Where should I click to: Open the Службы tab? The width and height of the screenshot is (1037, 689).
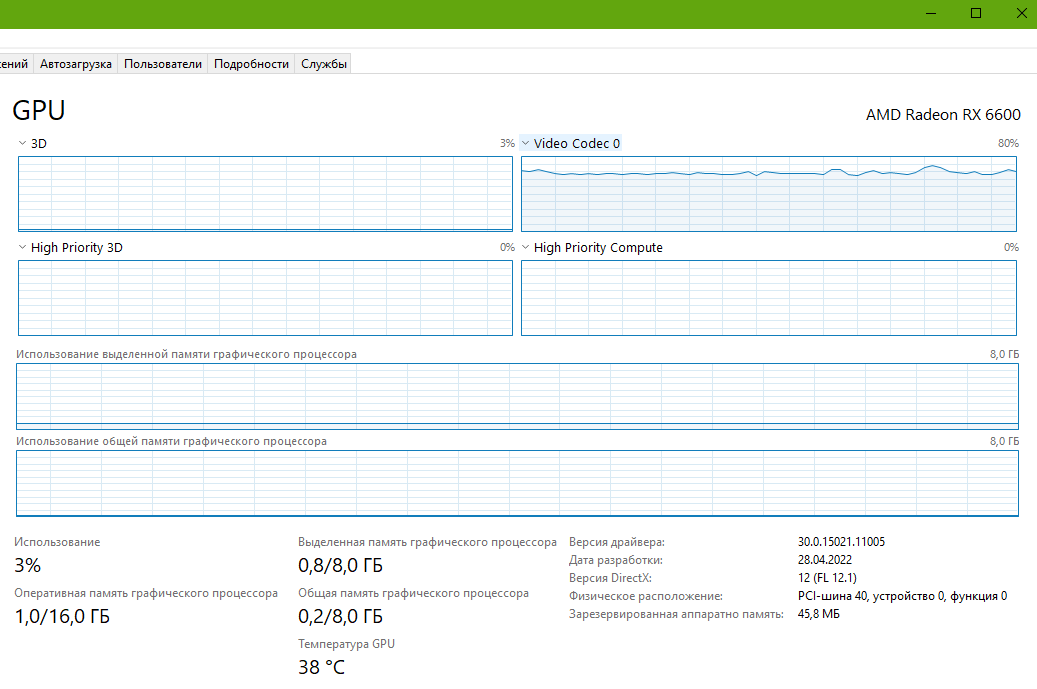pyautogui.click(x=323, y=63)
